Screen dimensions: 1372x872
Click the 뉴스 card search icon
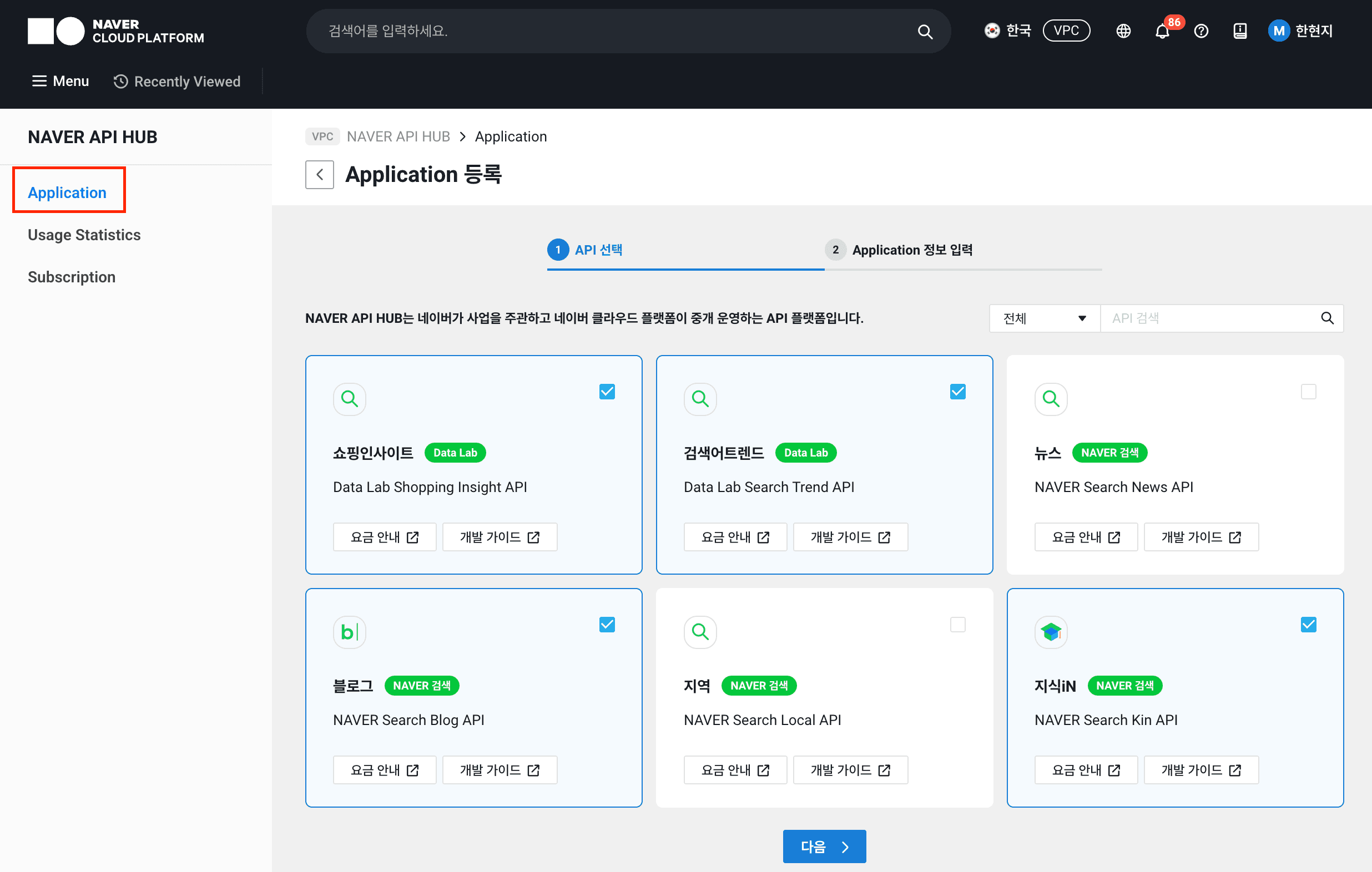coord(1051,399)
